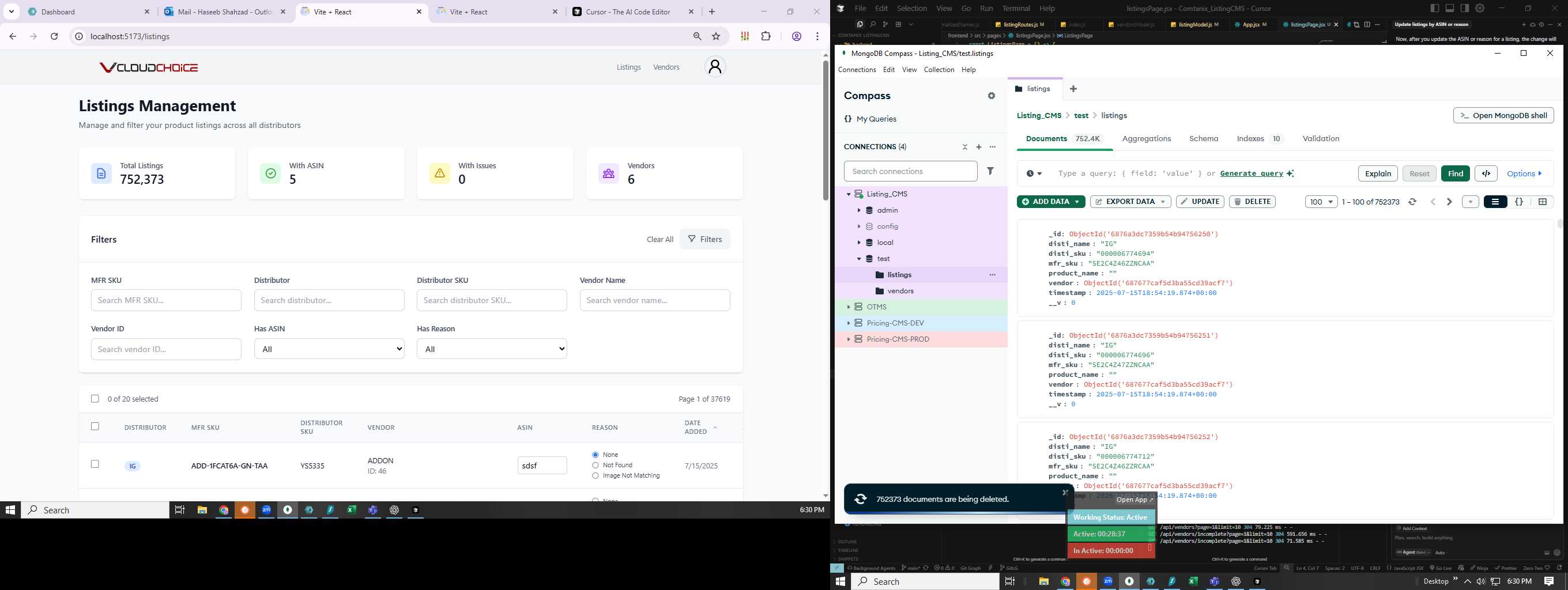Open File Explorer in right taskbar

coord(1043,581)
